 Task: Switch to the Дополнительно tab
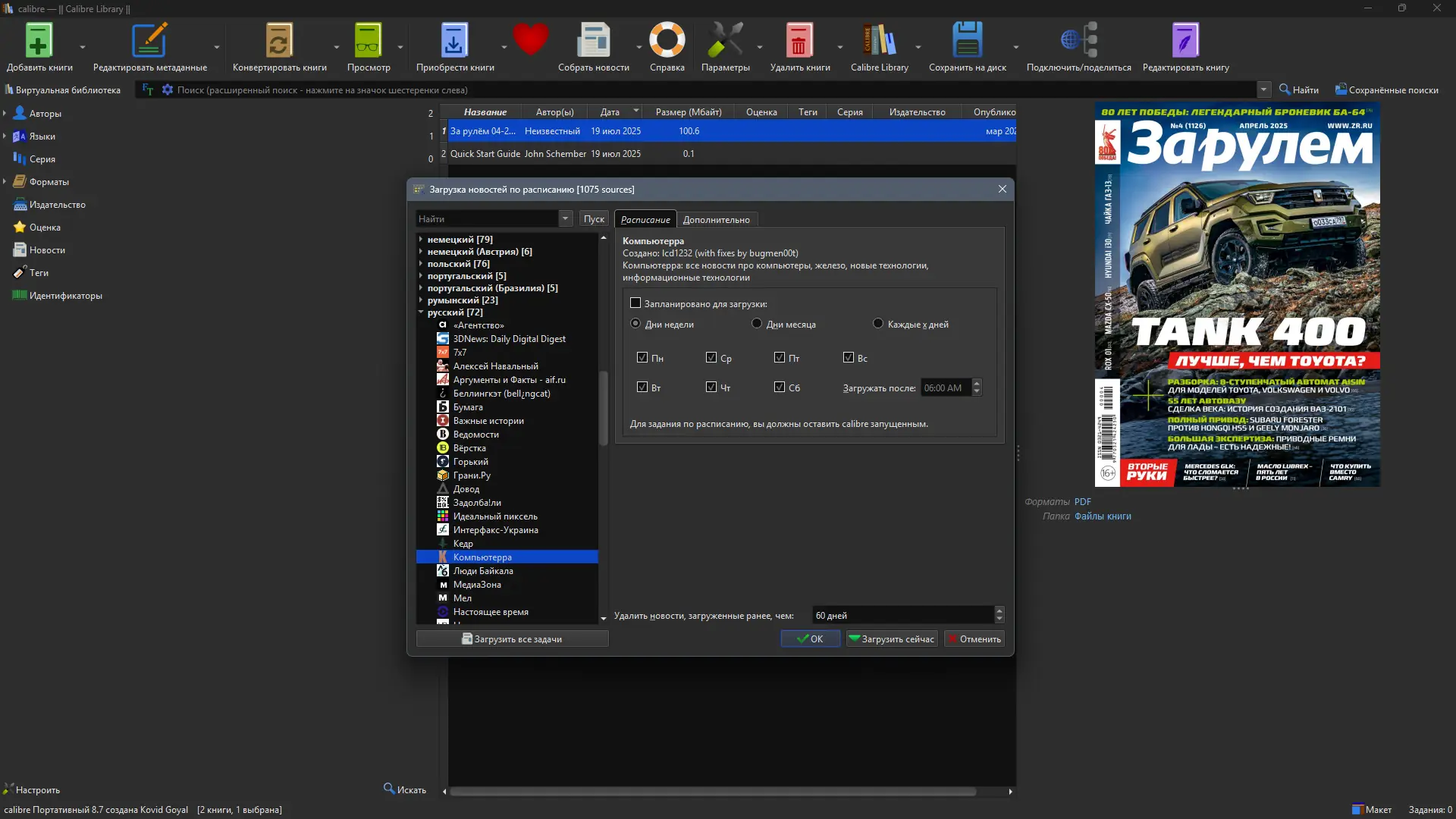[716, 220]
